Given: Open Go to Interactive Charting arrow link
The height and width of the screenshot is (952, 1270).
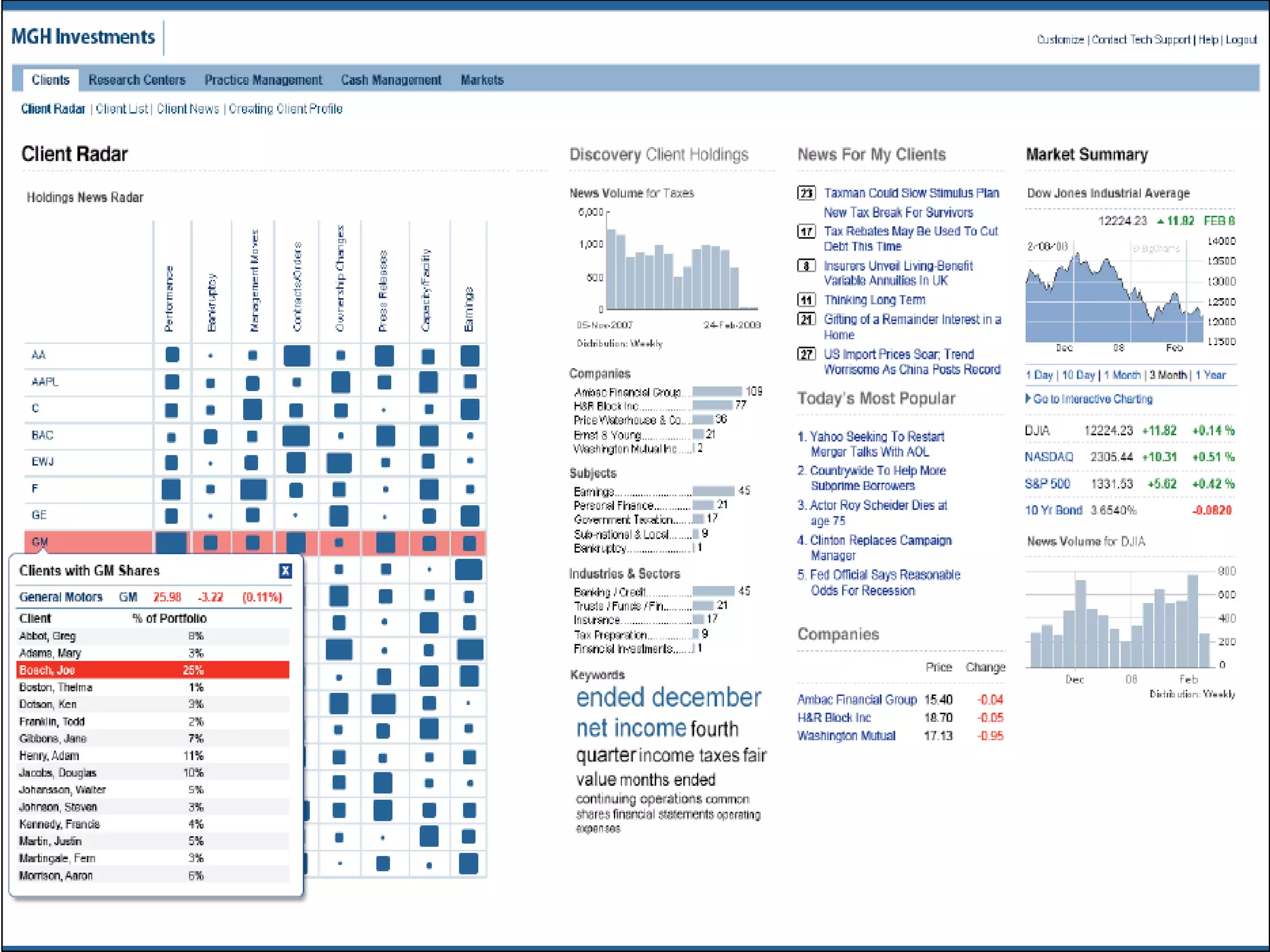Looking at the screenshot, I should tap(1089, 399).
